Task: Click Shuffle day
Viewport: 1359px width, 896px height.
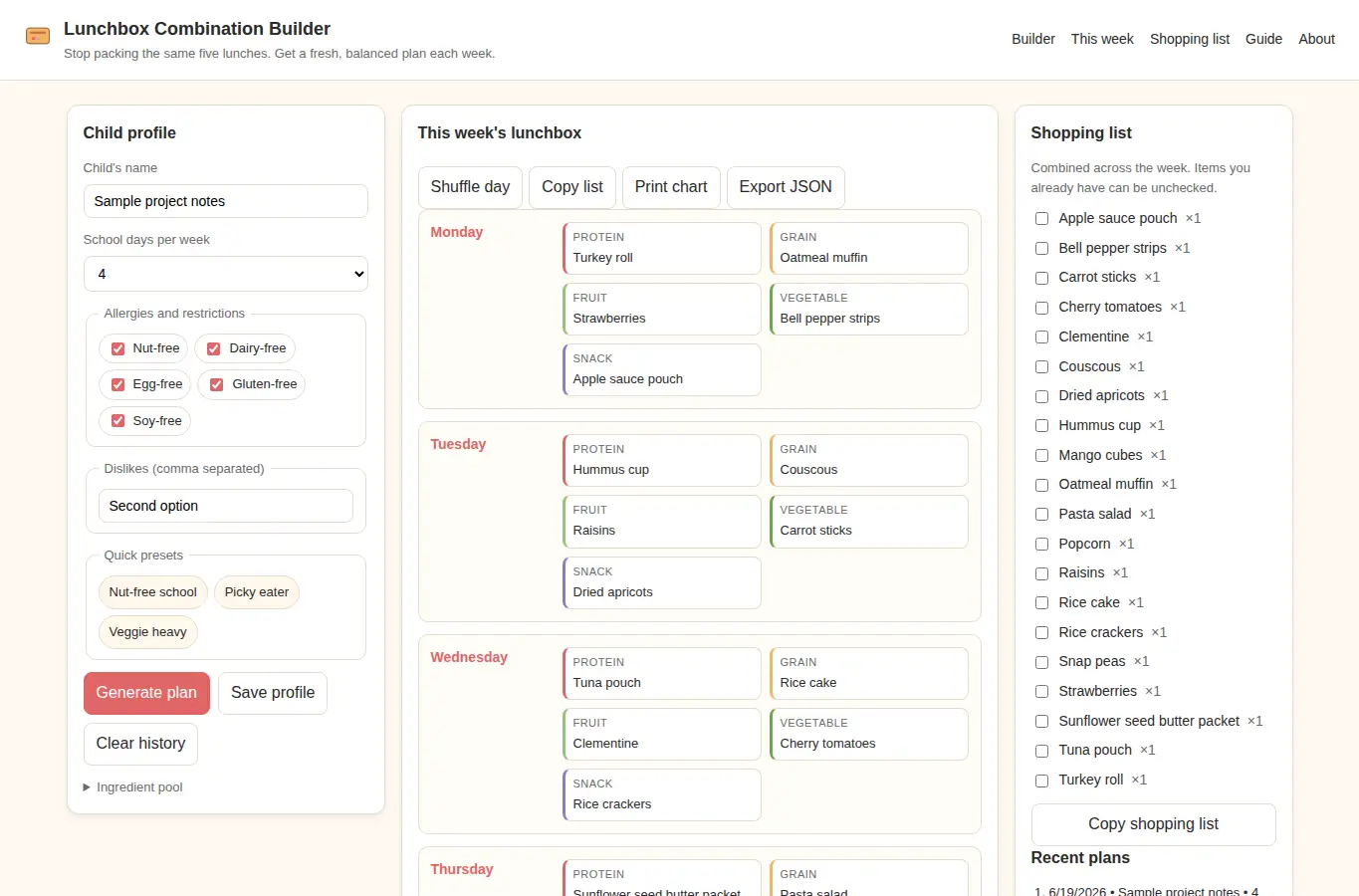Action: coord(470,187)
